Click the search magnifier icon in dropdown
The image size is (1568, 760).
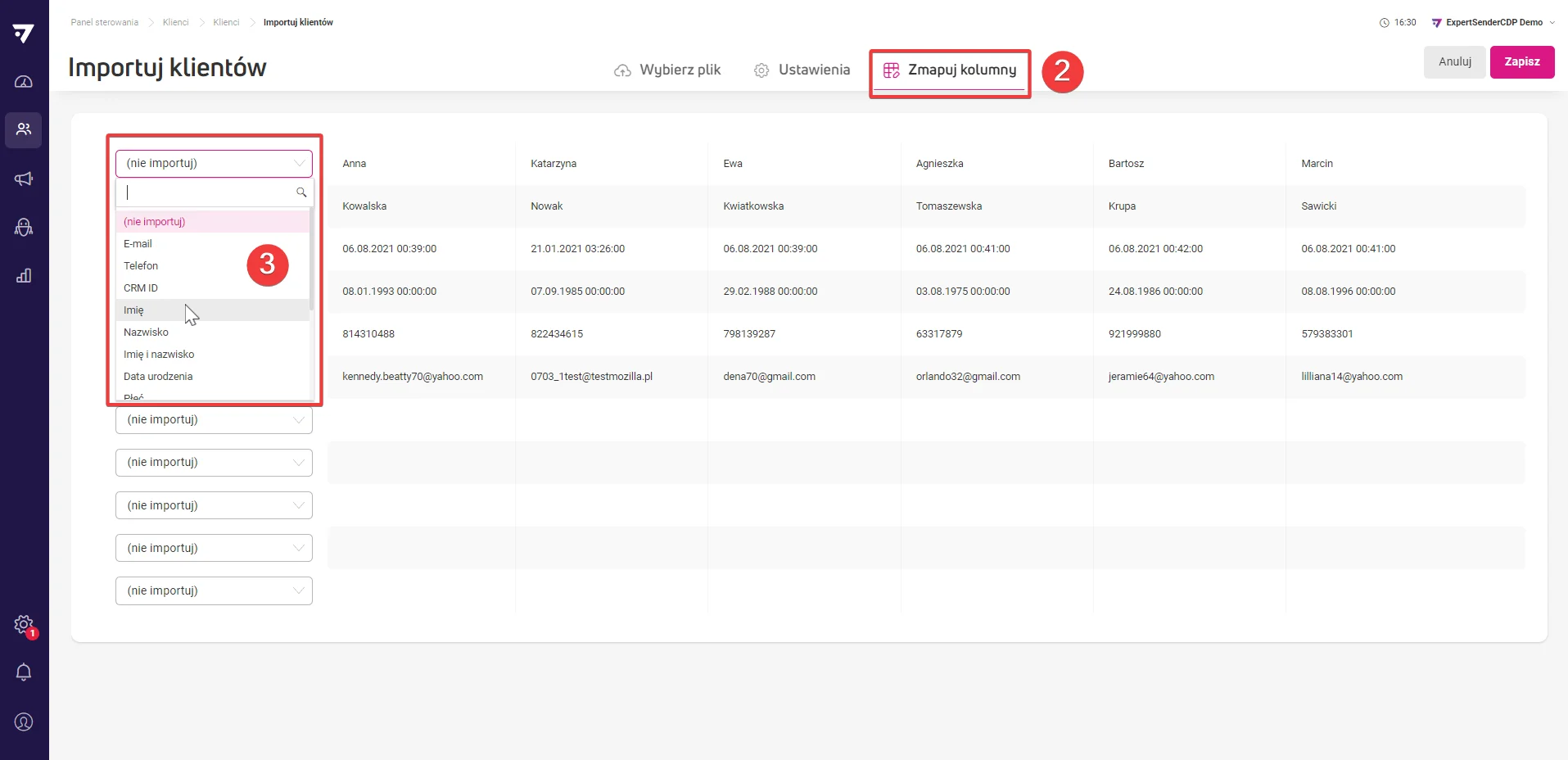click(x=300, y=192)
